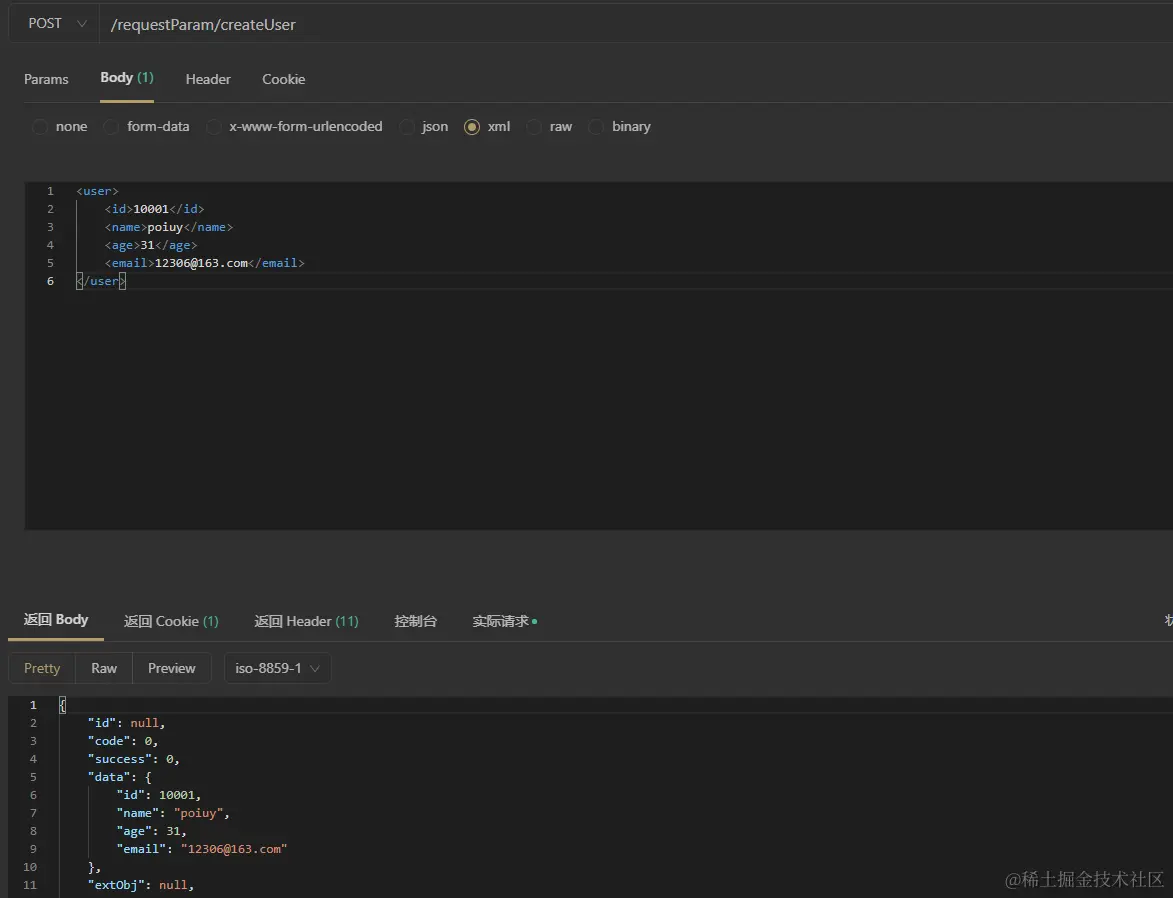The height and width of the screenshot is (898, 1173).
Task: Click the "id": 10001 response line
Action: [159, 795]
